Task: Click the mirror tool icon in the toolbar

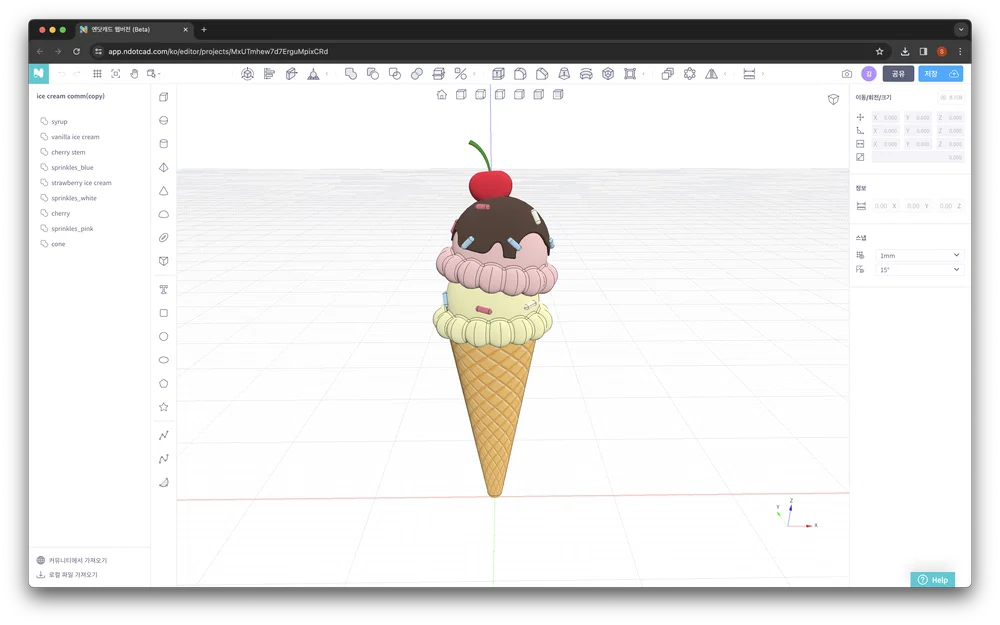Action: (712, 73)
